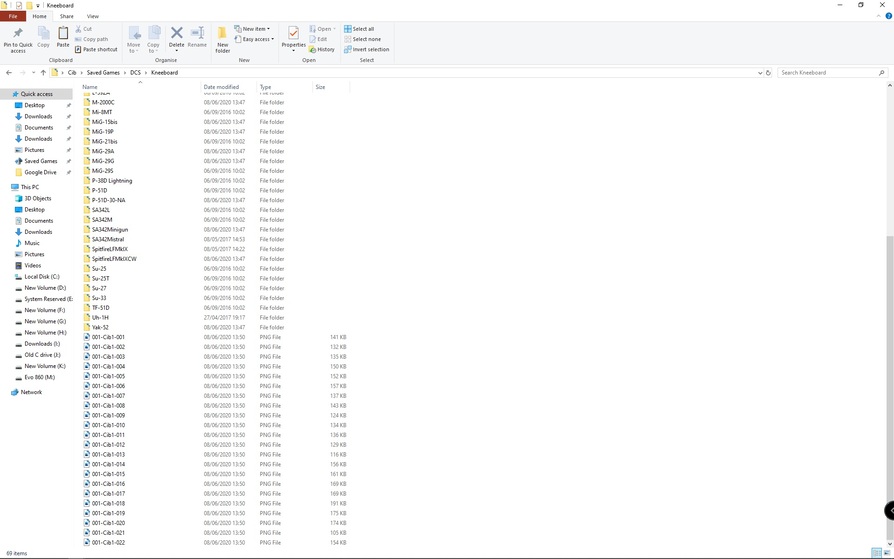Select the M-2000C folder
Image resolution: width=894 pixels, height=559 pixels.
coord(103,102)
